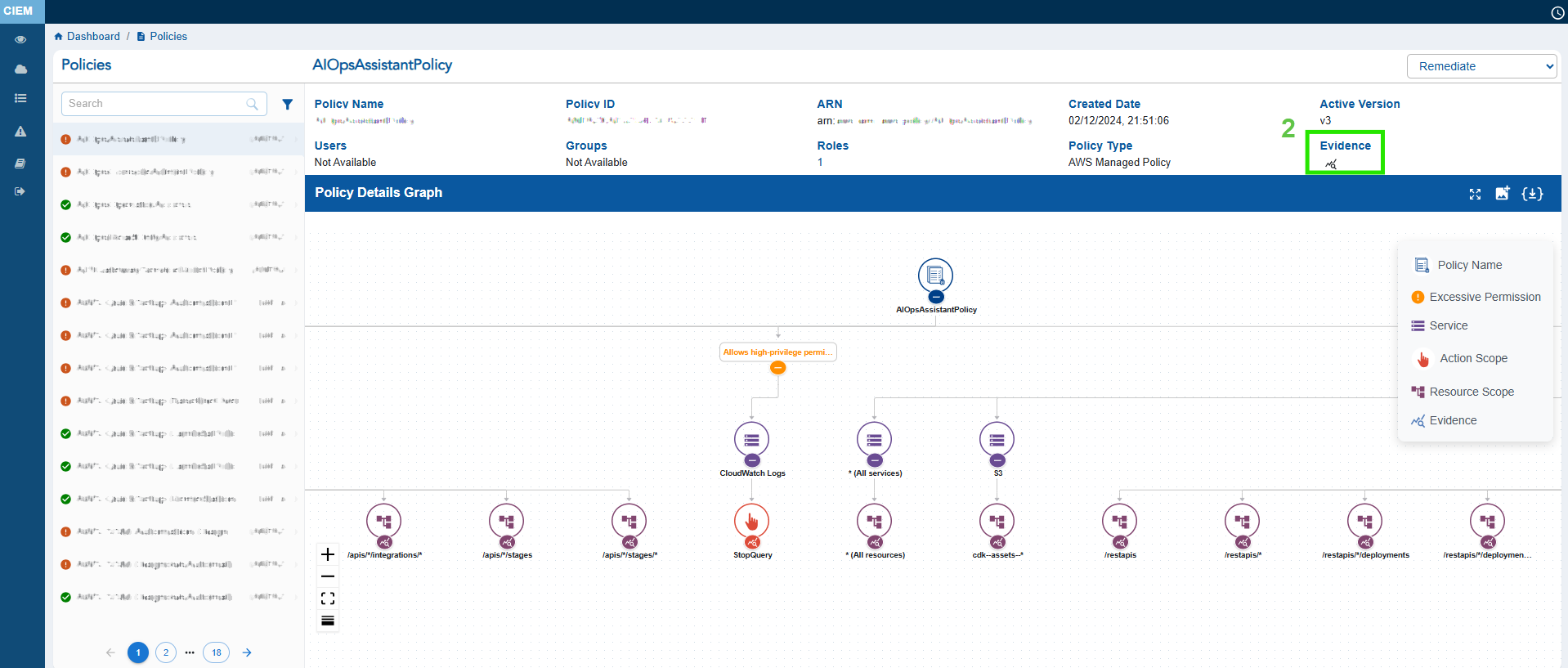Screen dimensions: 1568x668
Task: Download graph as JSON icon
Action: [x=1532, y=194]
